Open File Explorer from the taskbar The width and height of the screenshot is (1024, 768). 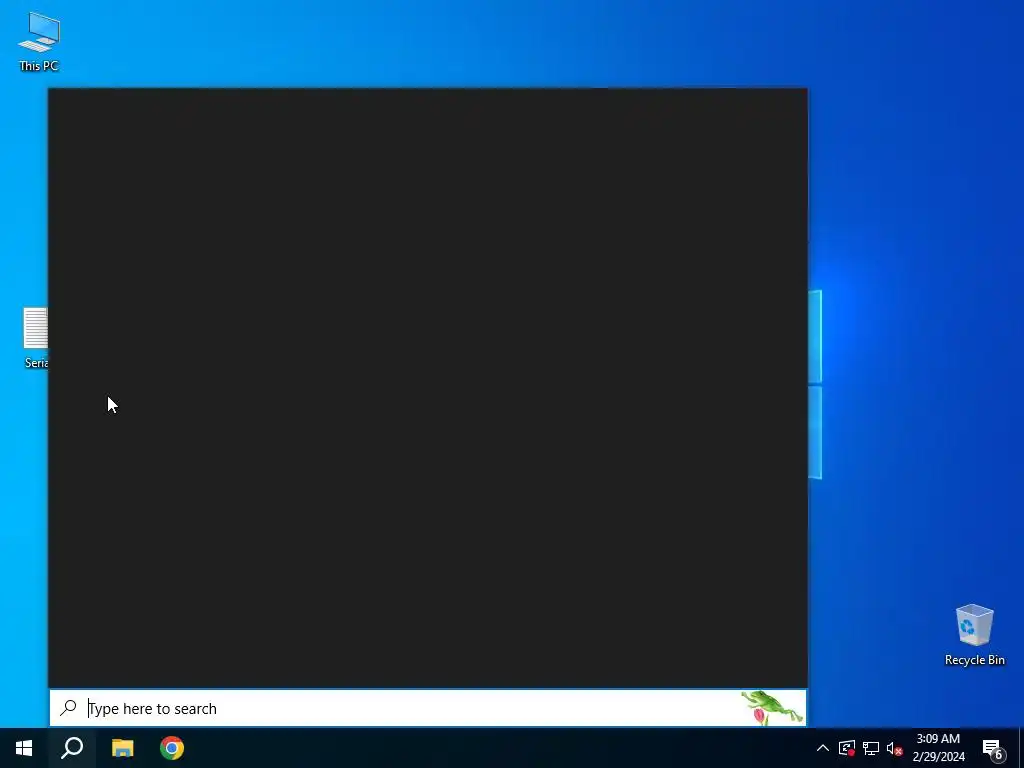(x=122, y=748)
